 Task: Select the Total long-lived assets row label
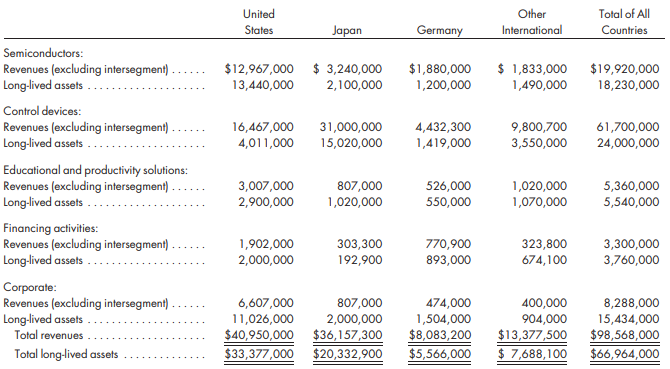66,354
